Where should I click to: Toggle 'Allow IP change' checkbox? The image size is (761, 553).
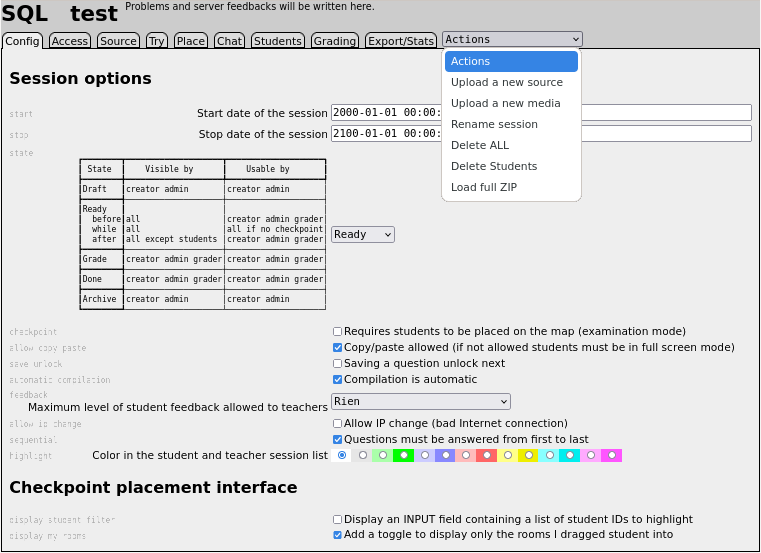(x=337, y=423)
